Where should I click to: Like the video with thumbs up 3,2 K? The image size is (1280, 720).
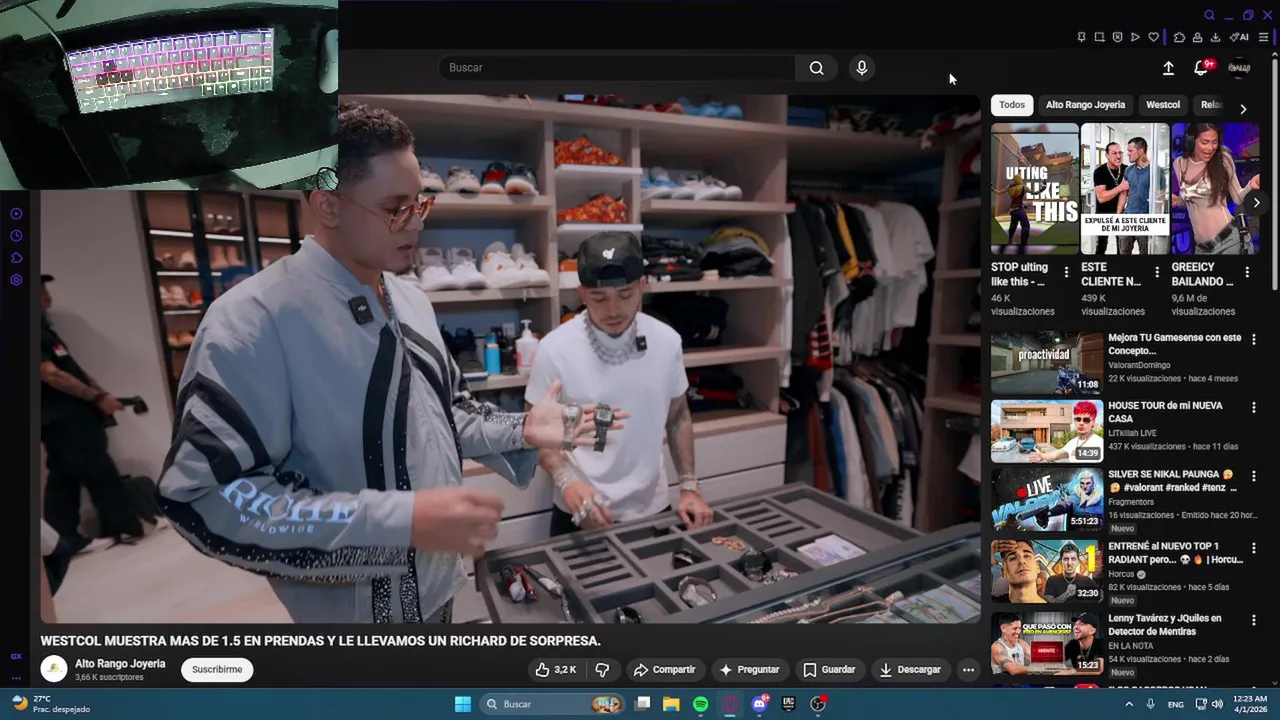point(556,669)
